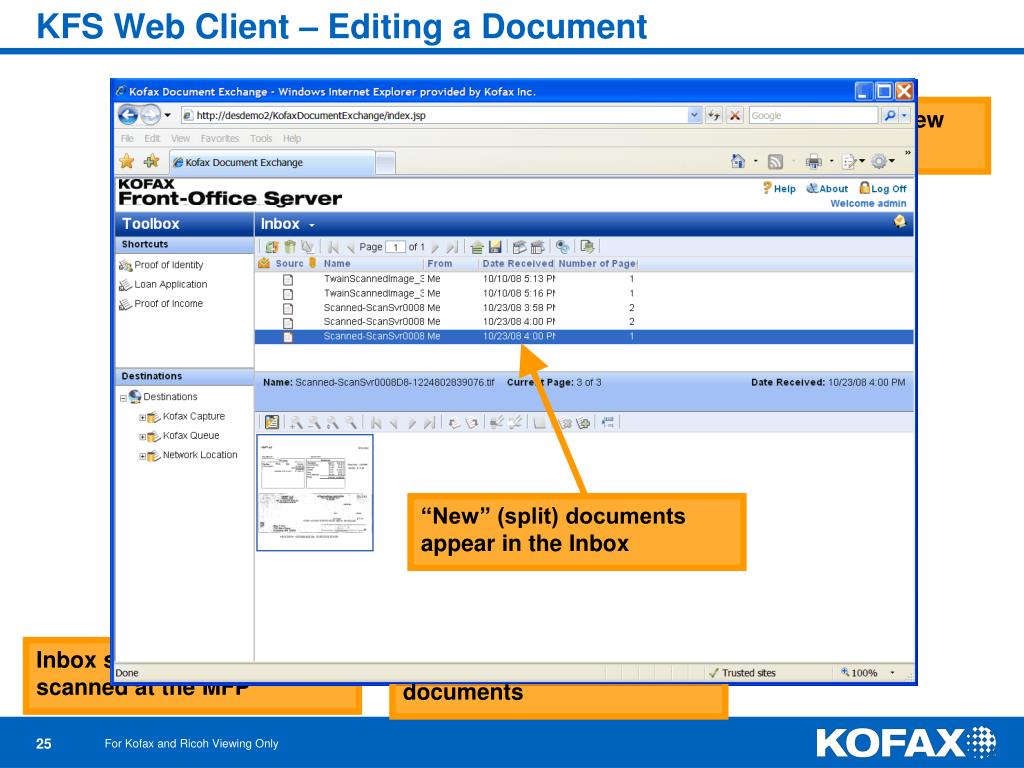
Task: Click the zoom in magnifier in viewer toolbar
Action: (x=296, y=423)
